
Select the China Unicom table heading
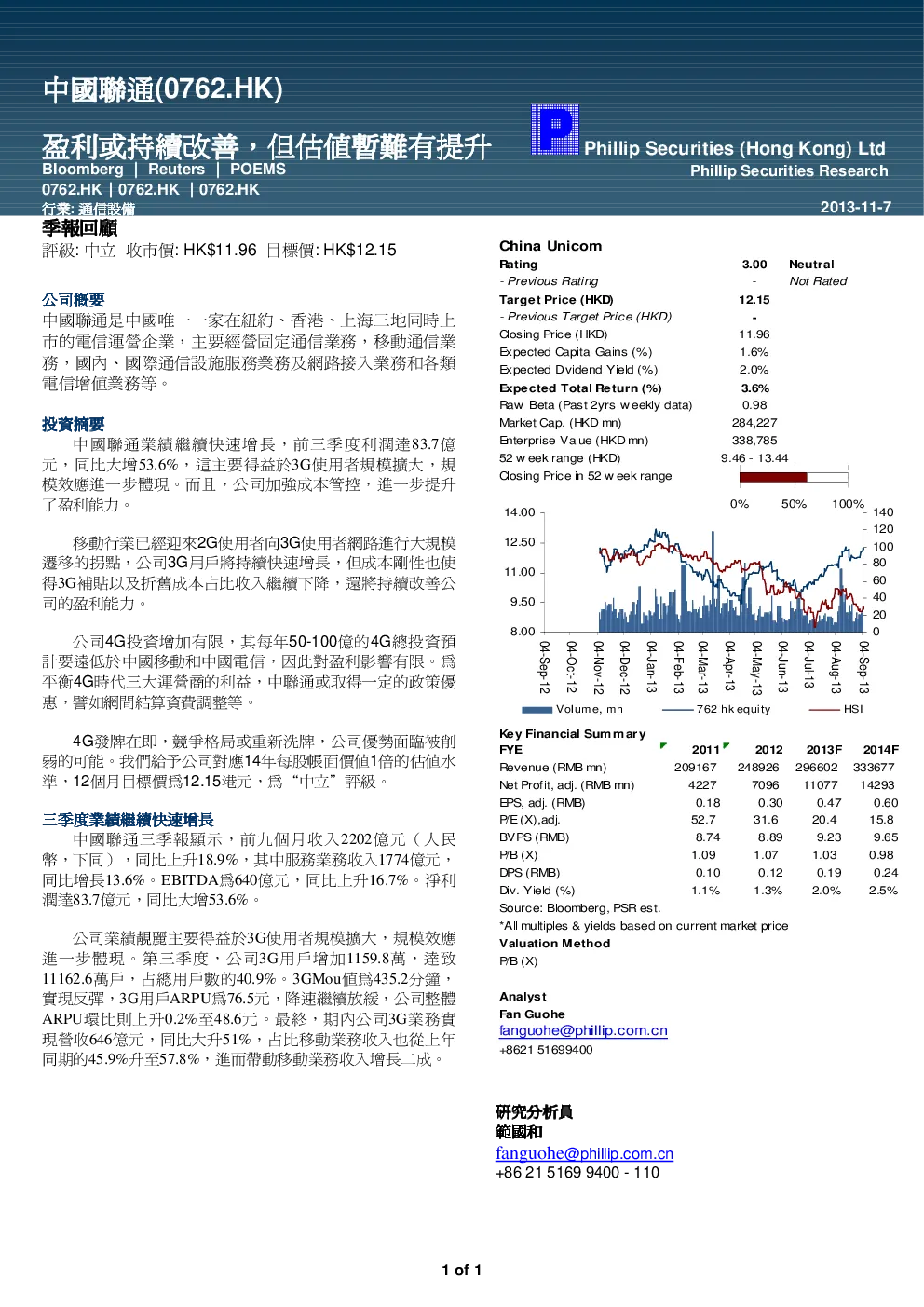(550, 246)
